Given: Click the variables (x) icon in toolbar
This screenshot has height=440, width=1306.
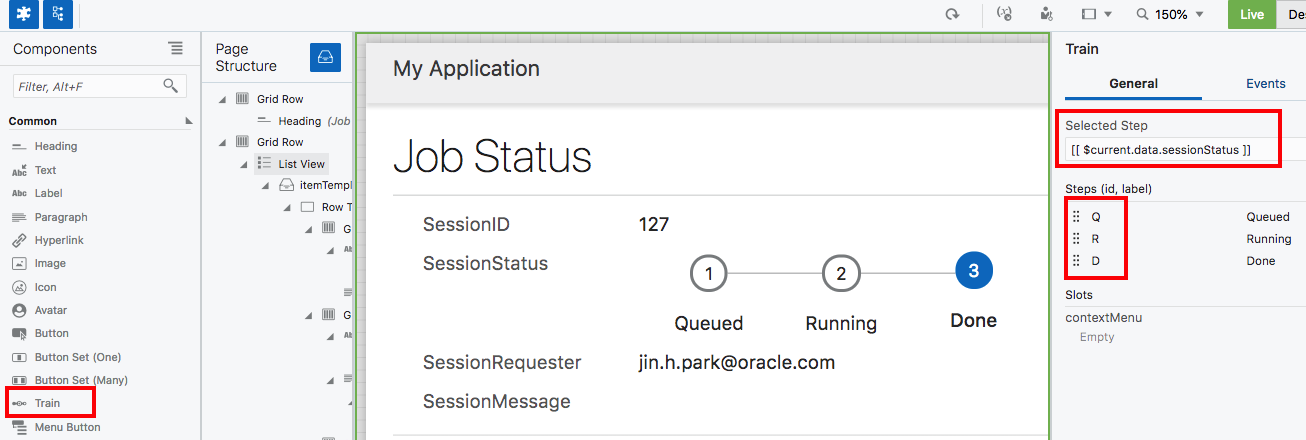Looking at the screenshot, I should coord(1005,14).
